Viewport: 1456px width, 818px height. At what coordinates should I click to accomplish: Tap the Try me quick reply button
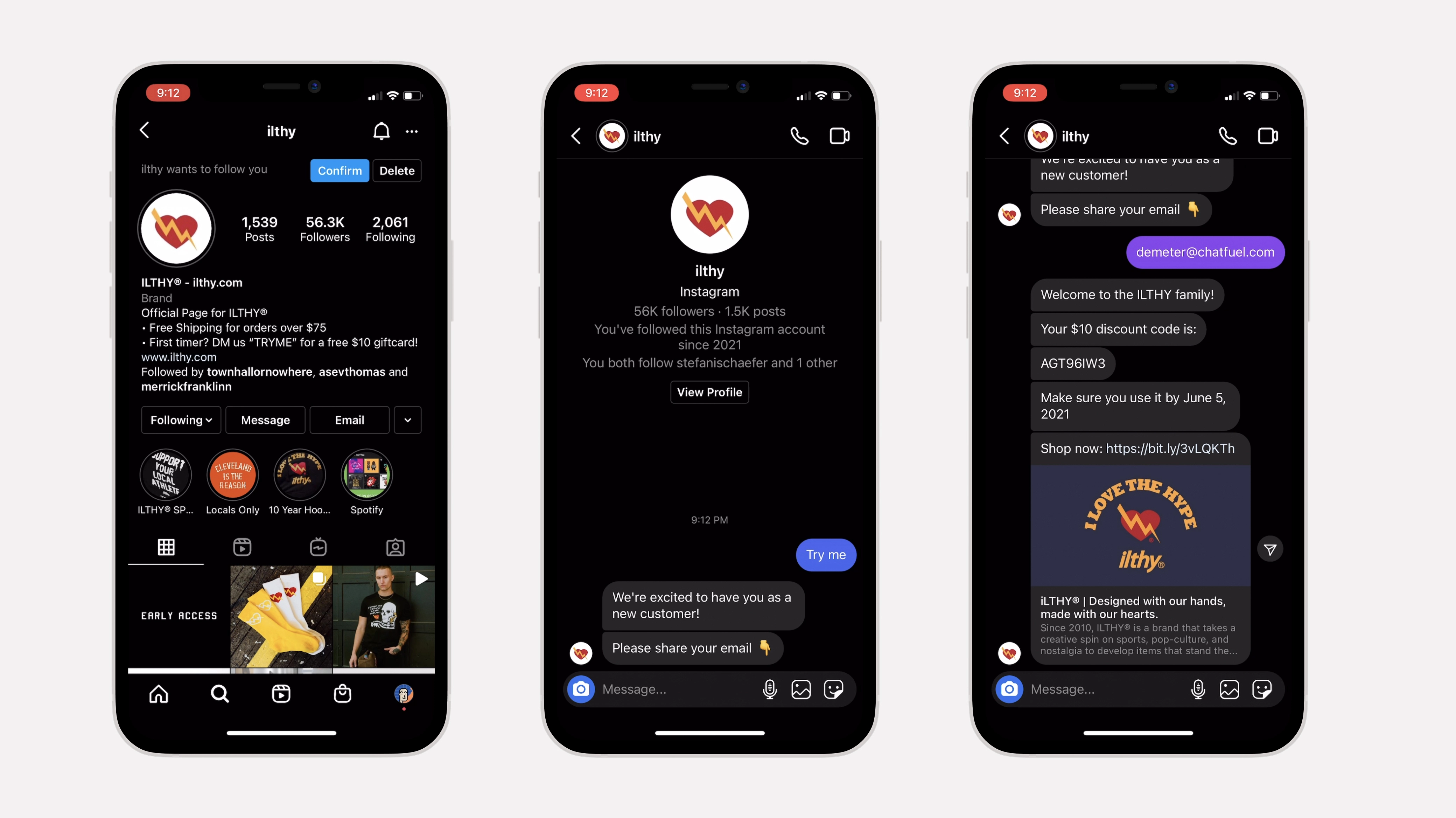[x=825, y=554]
